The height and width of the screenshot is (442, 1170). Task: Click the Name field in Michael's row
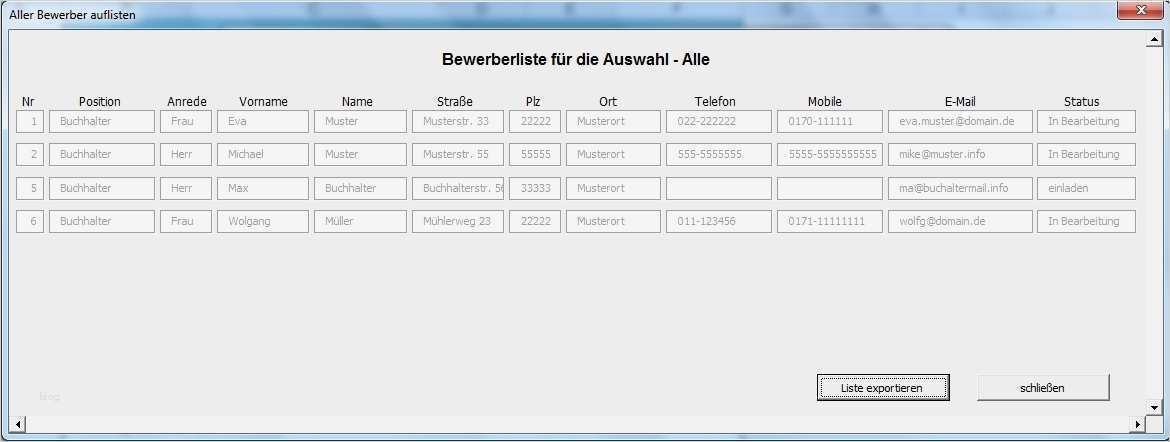point(360,155)
